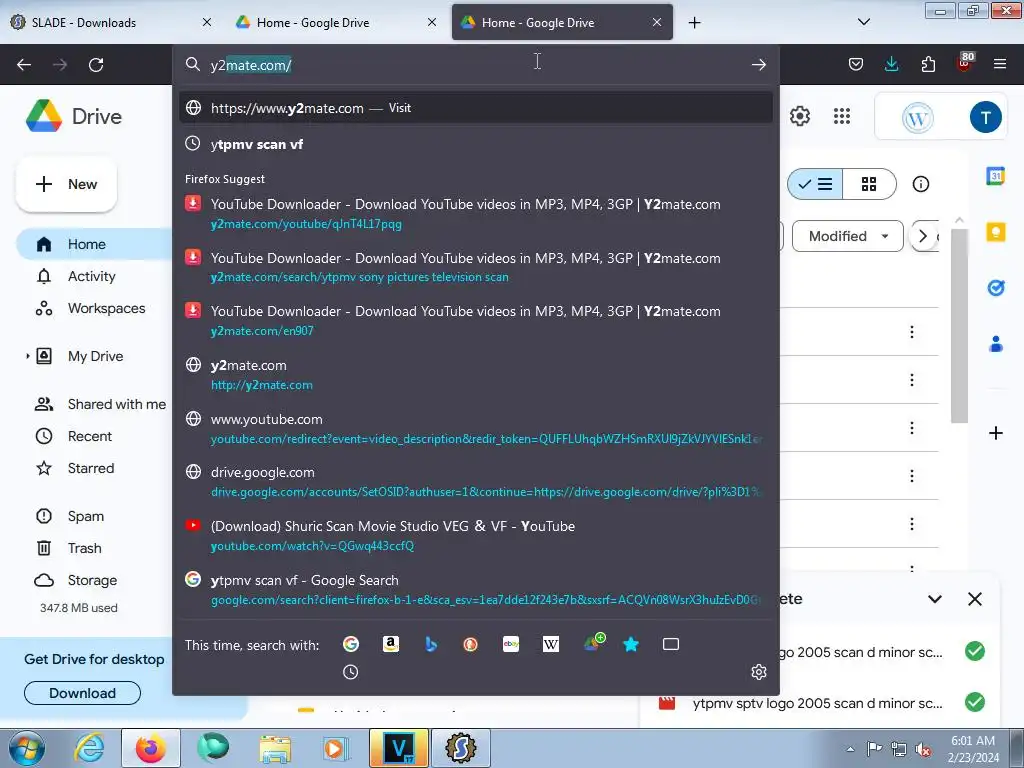
Task: Visit https://www.y2mate.com suggestion
Action: (x=476, y=108)
